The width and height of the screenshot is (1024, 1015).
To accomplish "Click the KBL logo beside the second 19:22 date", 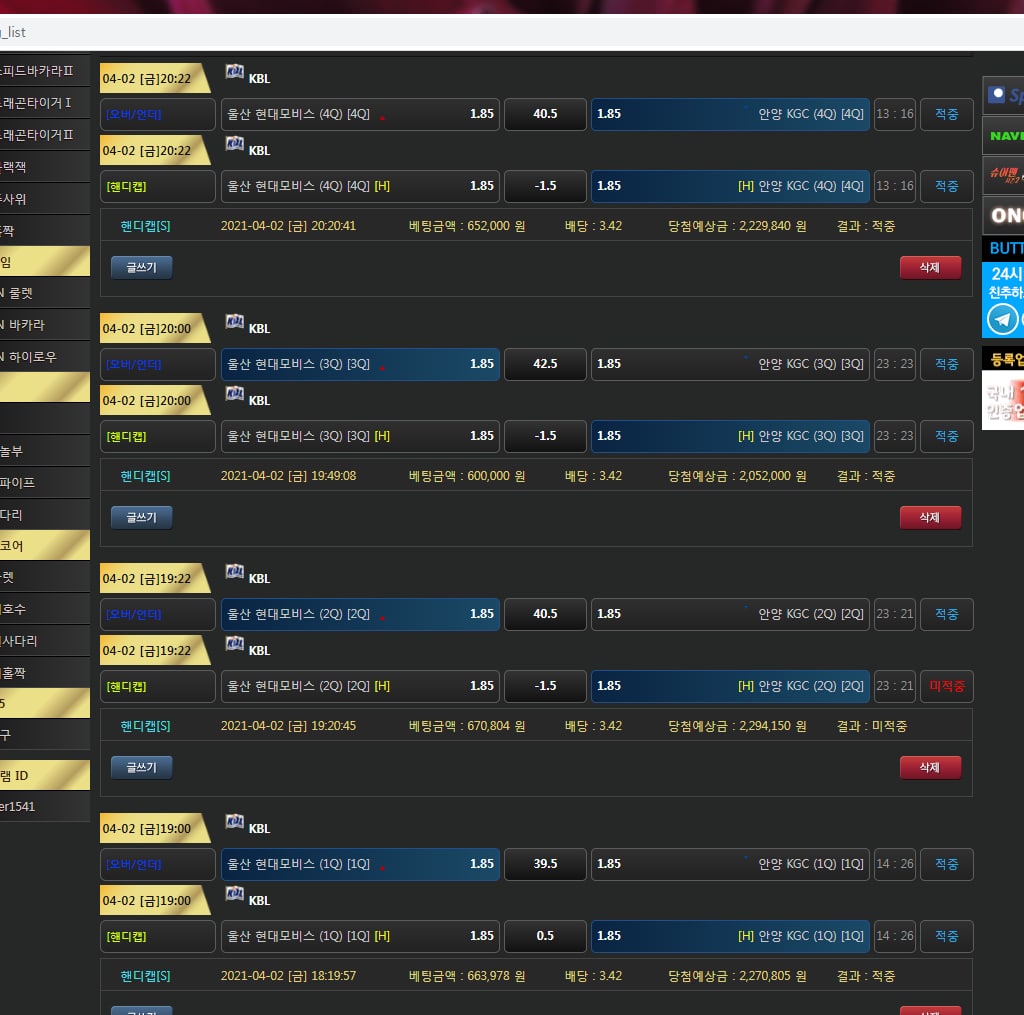I will (235, 644).
